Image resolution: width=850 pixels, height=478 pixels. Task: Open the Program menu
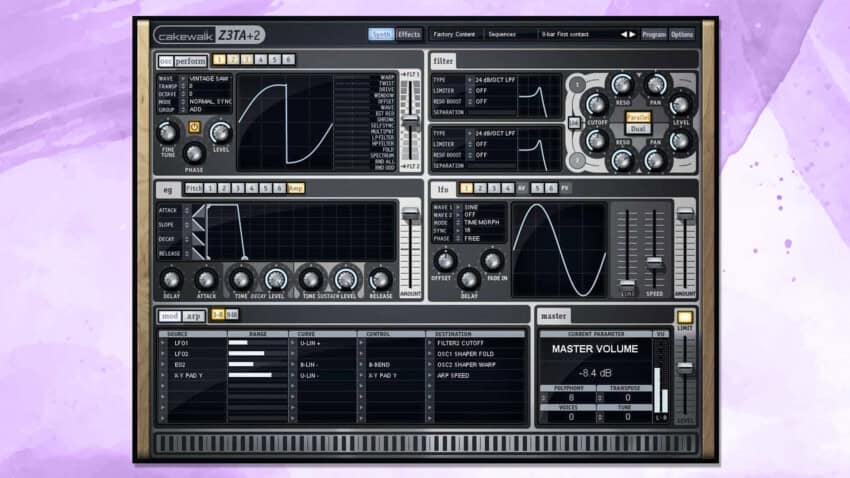click(x=653, y=34)
